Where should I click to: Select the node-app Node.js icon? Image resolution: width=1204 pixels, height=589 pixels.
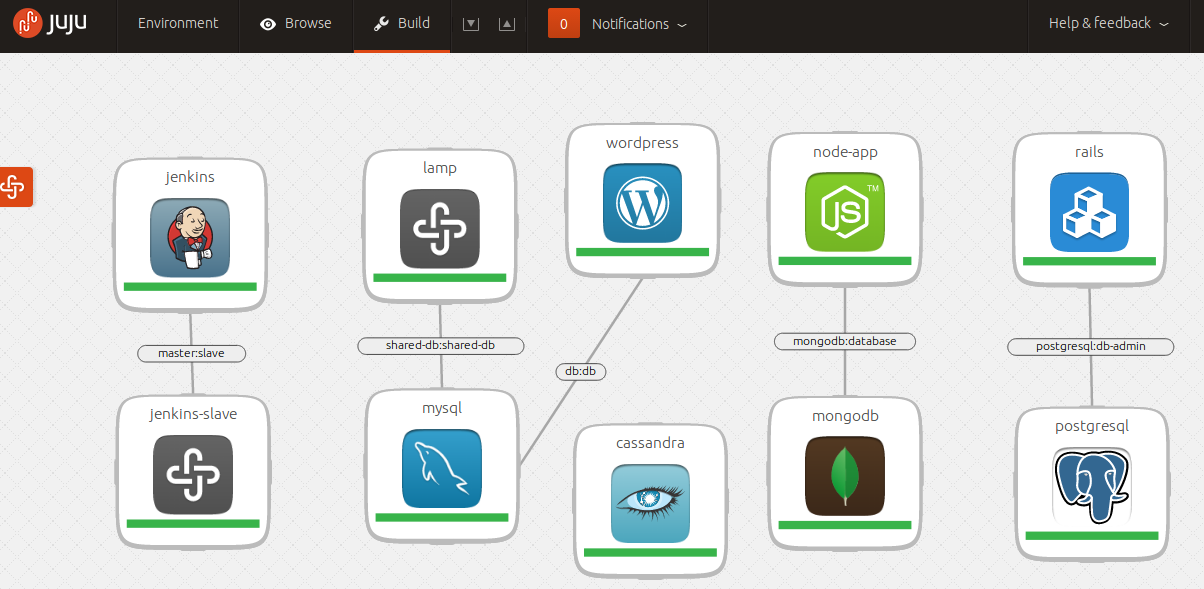coord(845,212)
